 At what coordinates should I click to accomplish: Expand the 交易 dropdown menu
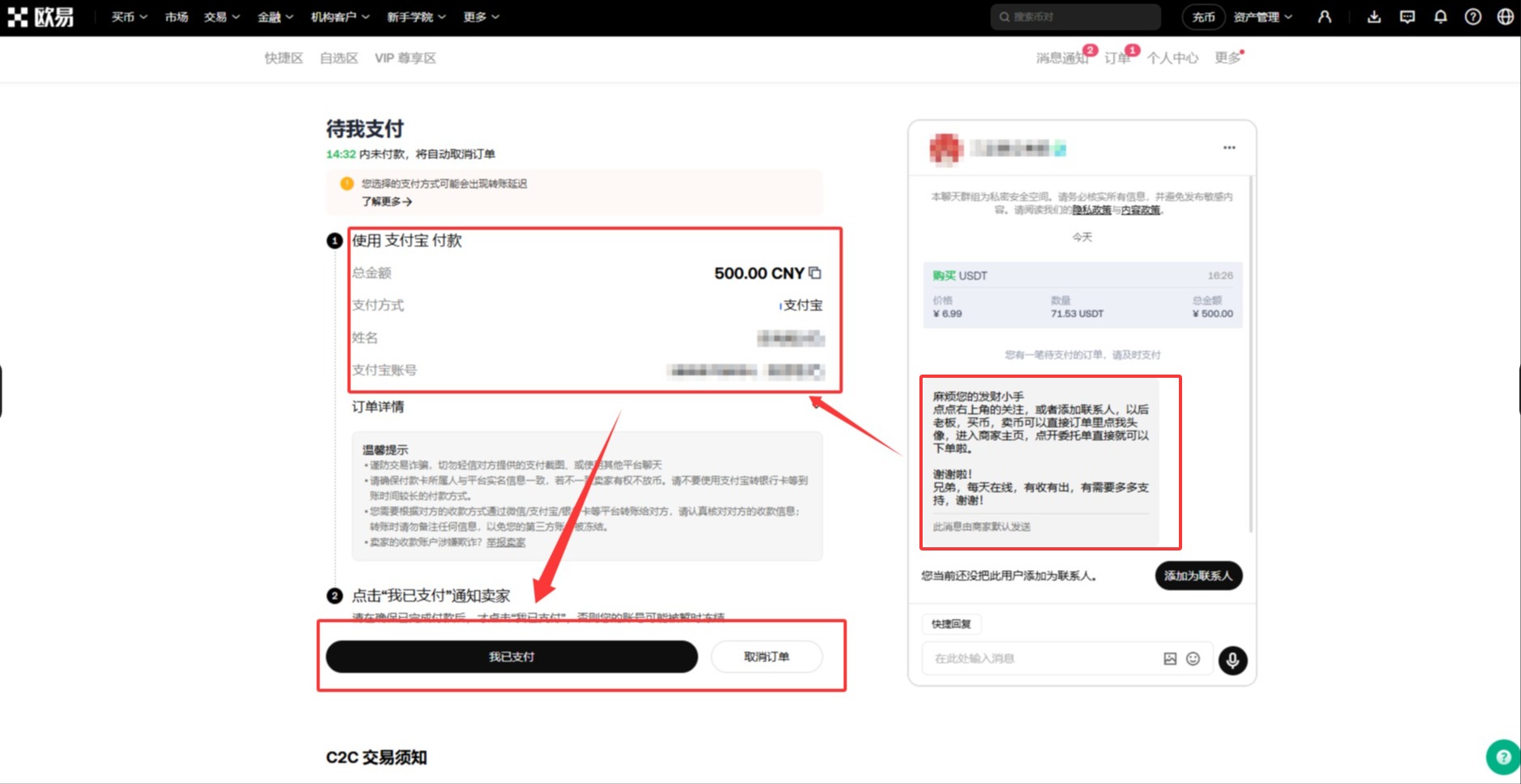pos(221,17)
